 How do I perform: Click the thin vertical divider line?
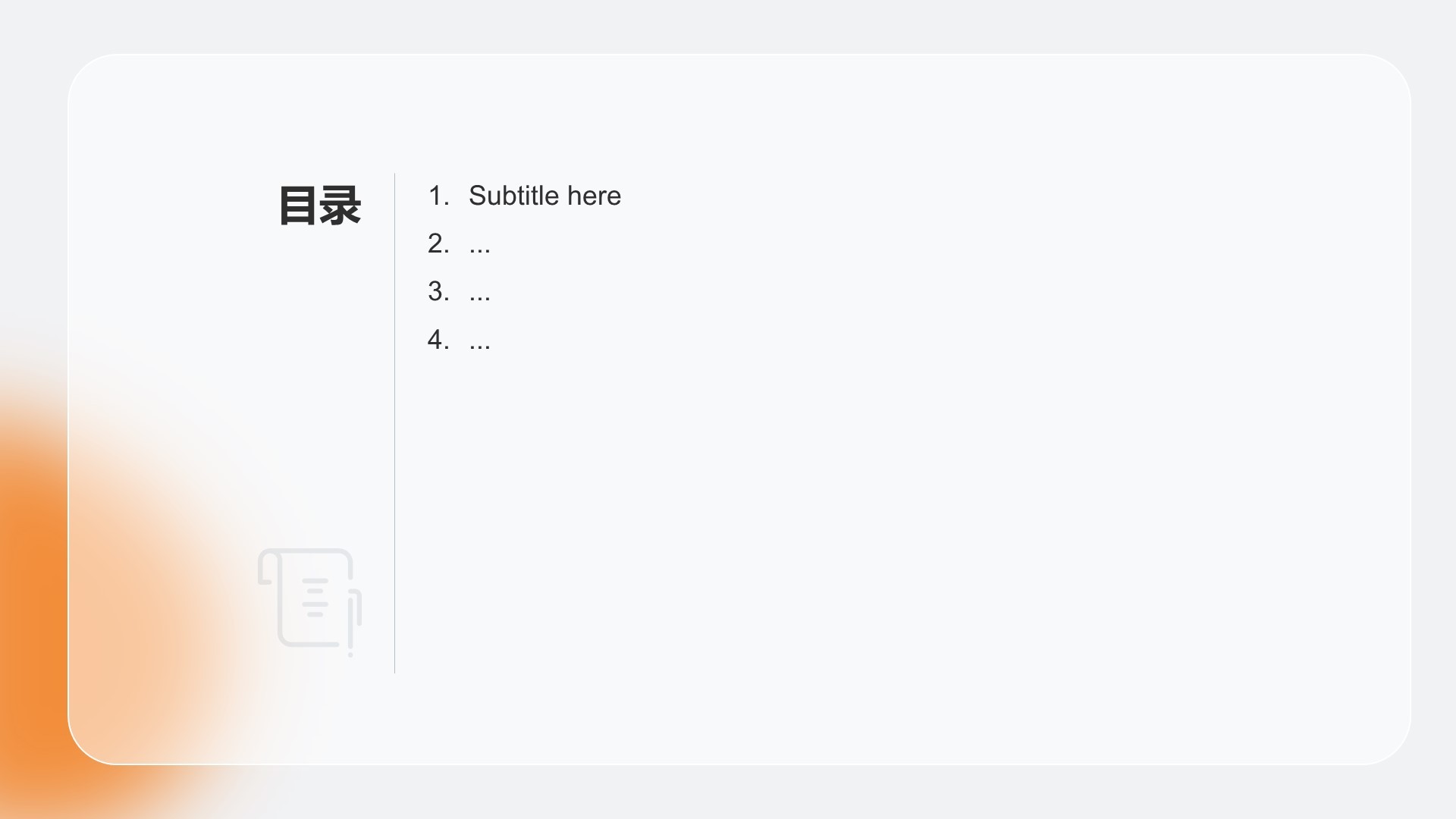(x=394, y=423)
